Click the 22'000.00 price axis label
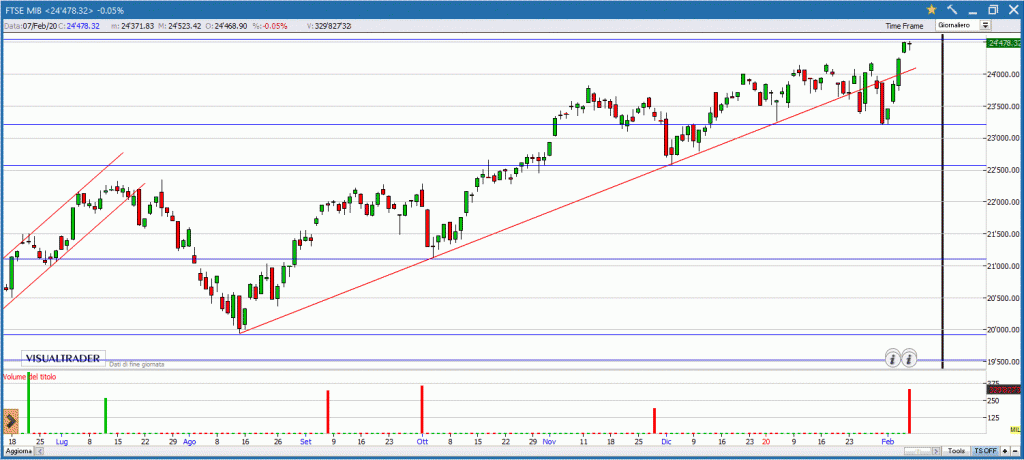1024x460 pixels. pyautogui.click(x=1004, y=202)
